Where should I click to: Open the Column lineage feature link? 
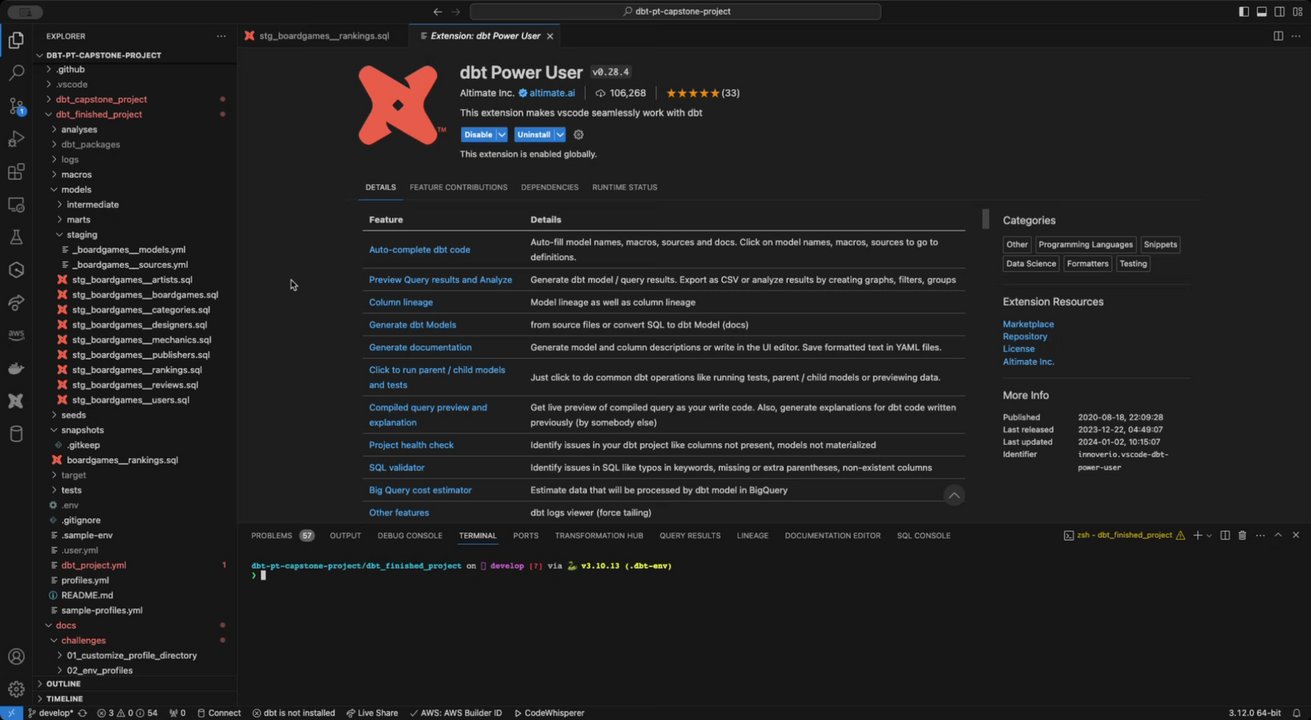coord(401,302)
